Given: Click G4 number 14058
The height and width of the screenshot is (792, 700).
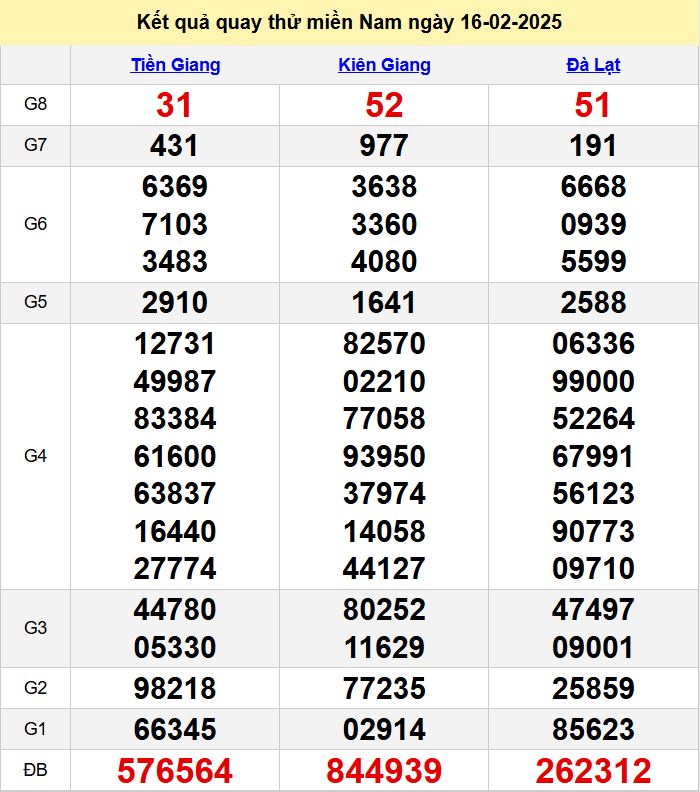Looking at the screenshot, I should point(384,531).
